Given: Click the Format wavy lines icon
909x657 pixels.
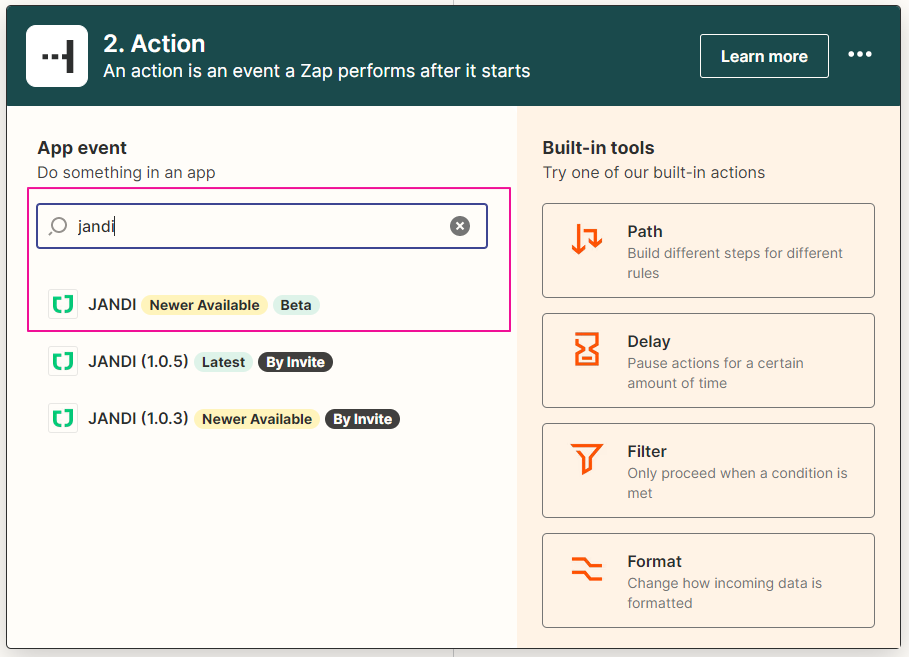Looking at the screenshot, I should point(587,570).
